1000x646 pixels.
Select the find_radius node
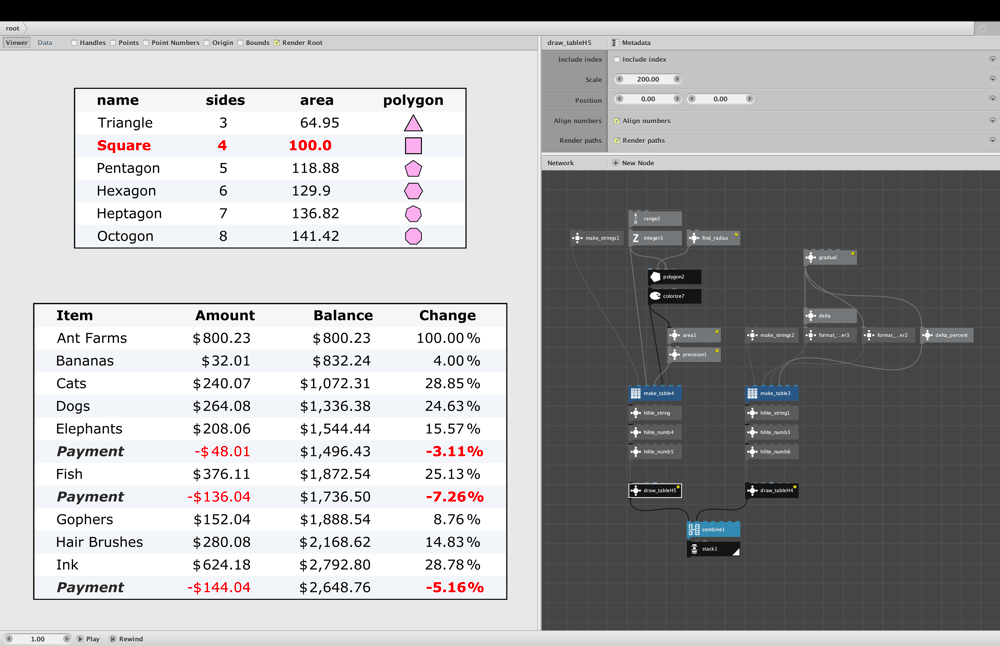tap(714, 238)
